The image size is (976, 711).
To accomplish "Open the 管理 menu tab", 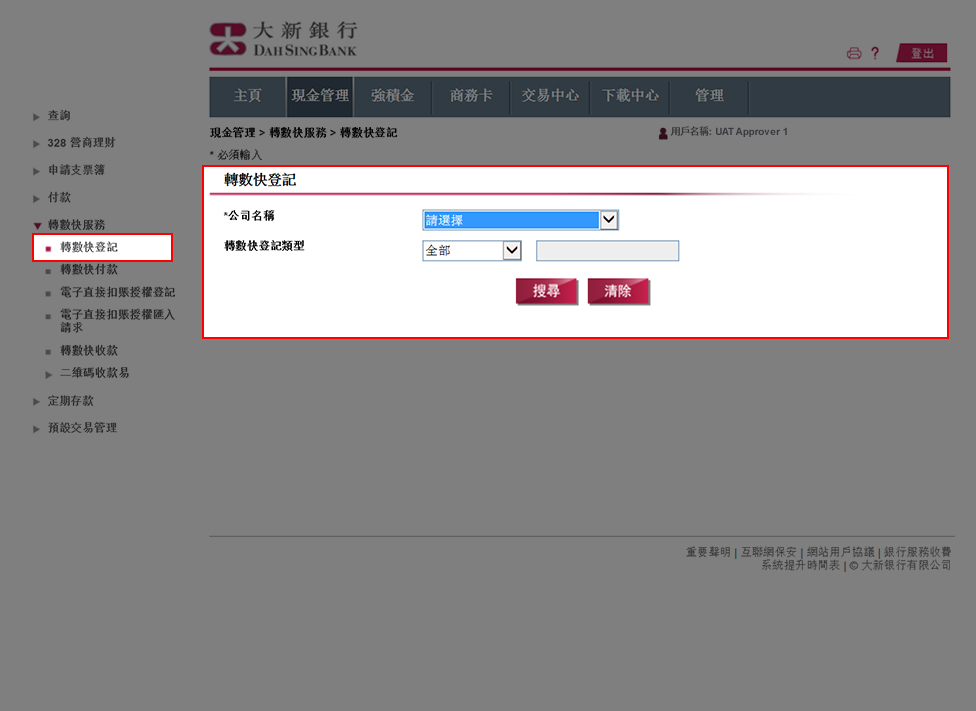I will [709, 97].
